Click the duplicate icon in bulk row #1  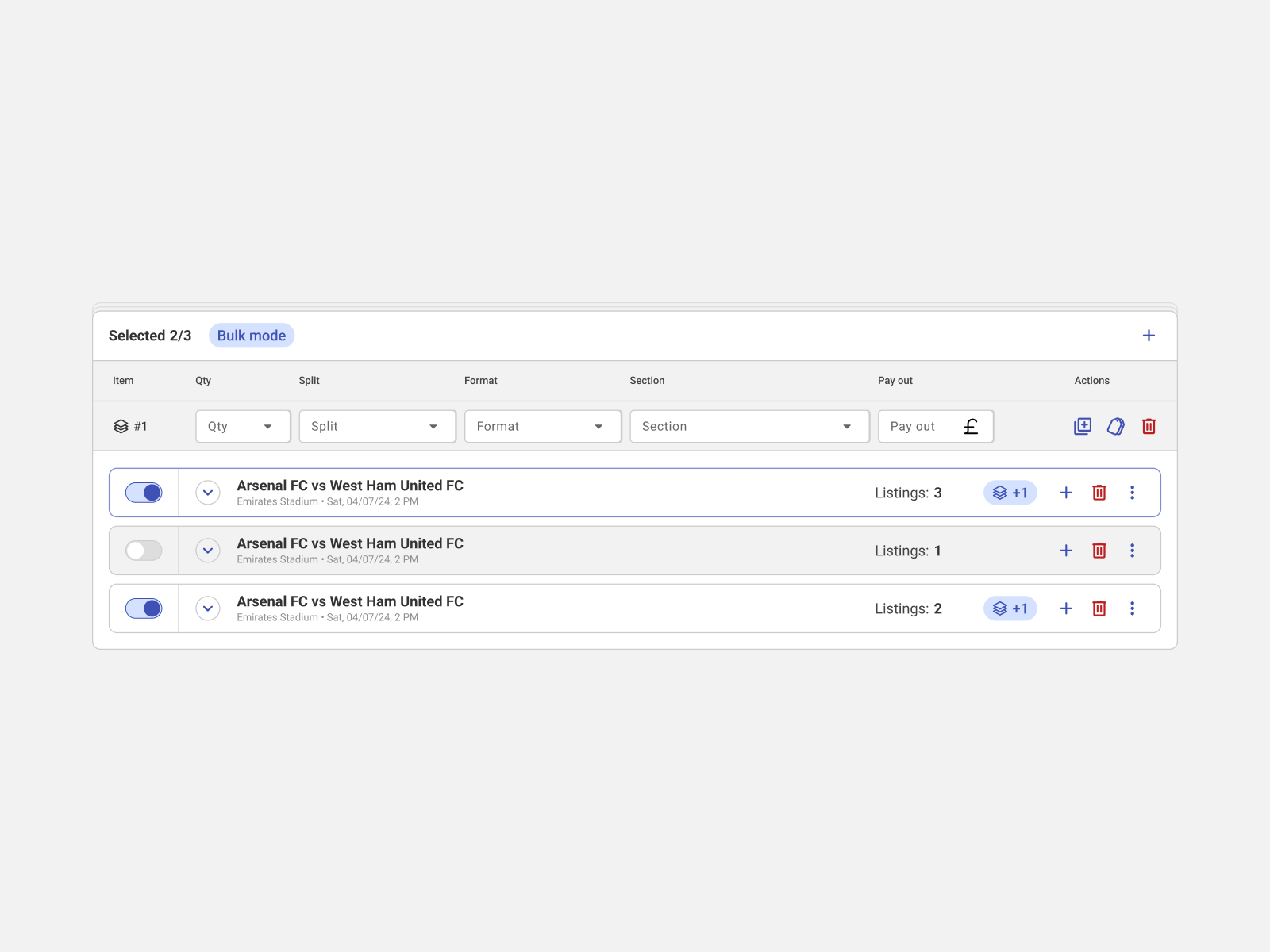pyautogui.click(x=1083, y=426)
